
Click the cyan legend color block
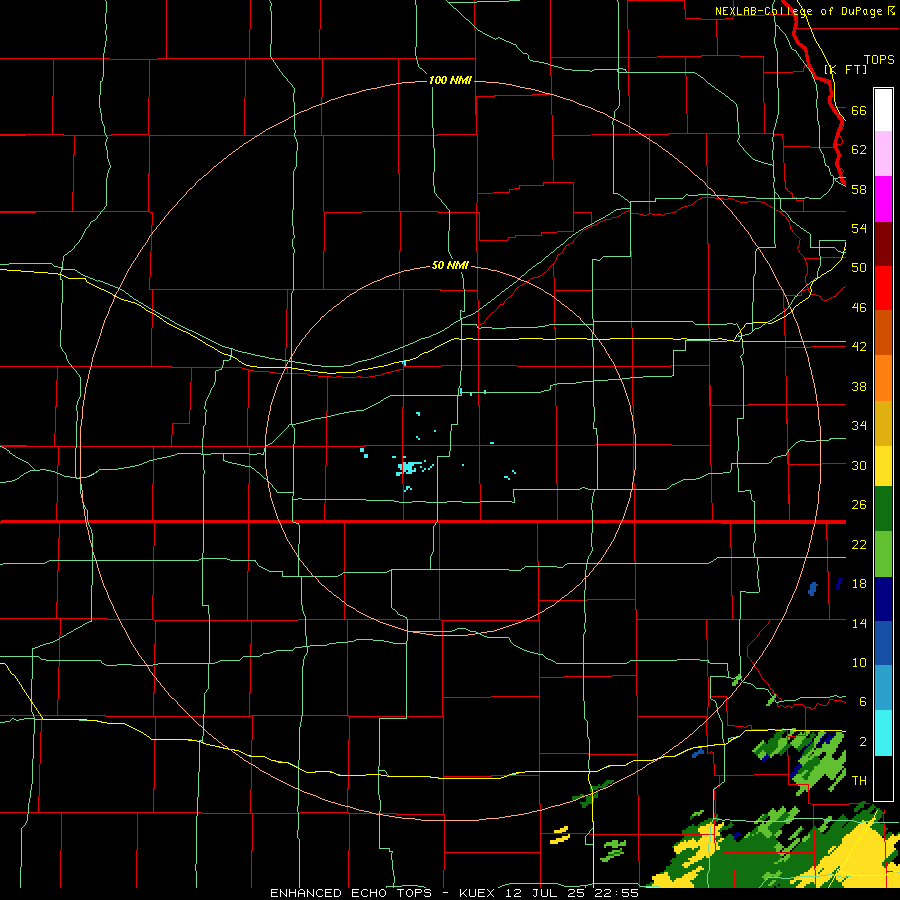coord(883,733)
